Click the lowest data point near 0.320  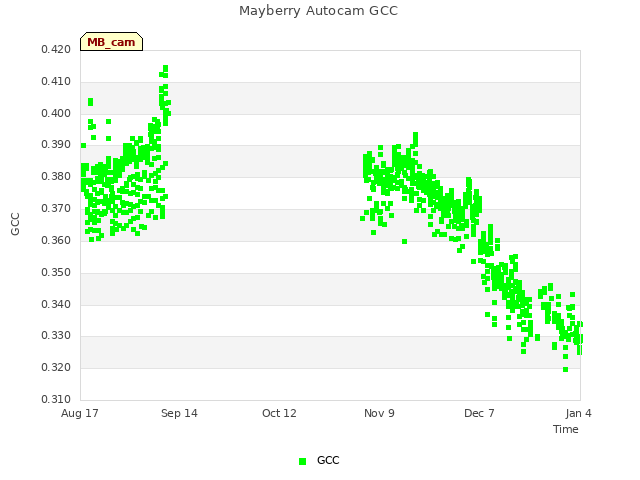click(565, 370)
